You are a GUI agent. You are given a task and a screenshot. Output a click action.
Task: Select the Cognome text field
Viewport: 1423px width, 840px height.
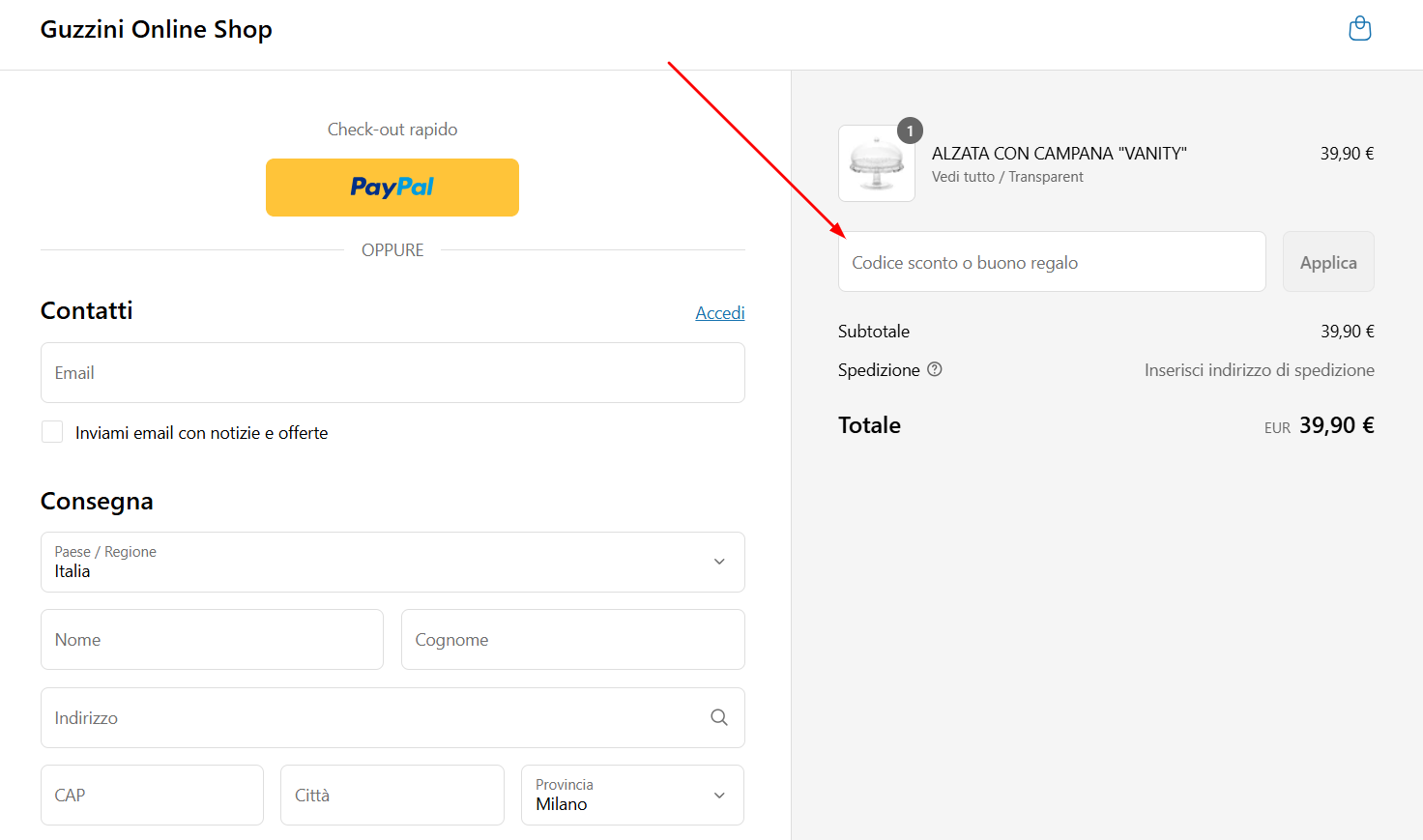coord(572,640)
